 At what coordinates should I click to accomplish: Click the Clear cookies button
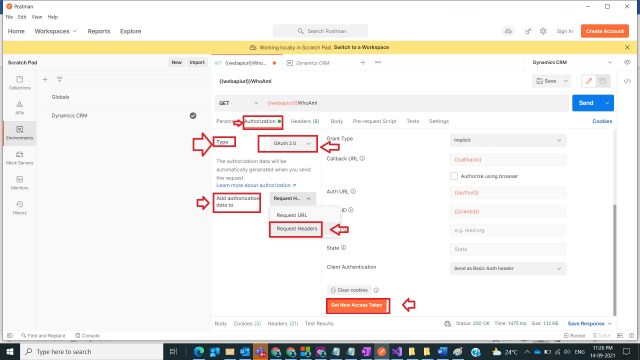(x=349, y=290)
